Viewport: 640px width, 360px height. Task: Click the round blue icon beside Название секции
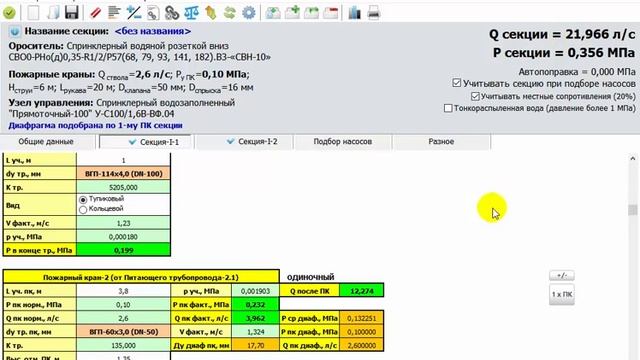click(15, 31)
